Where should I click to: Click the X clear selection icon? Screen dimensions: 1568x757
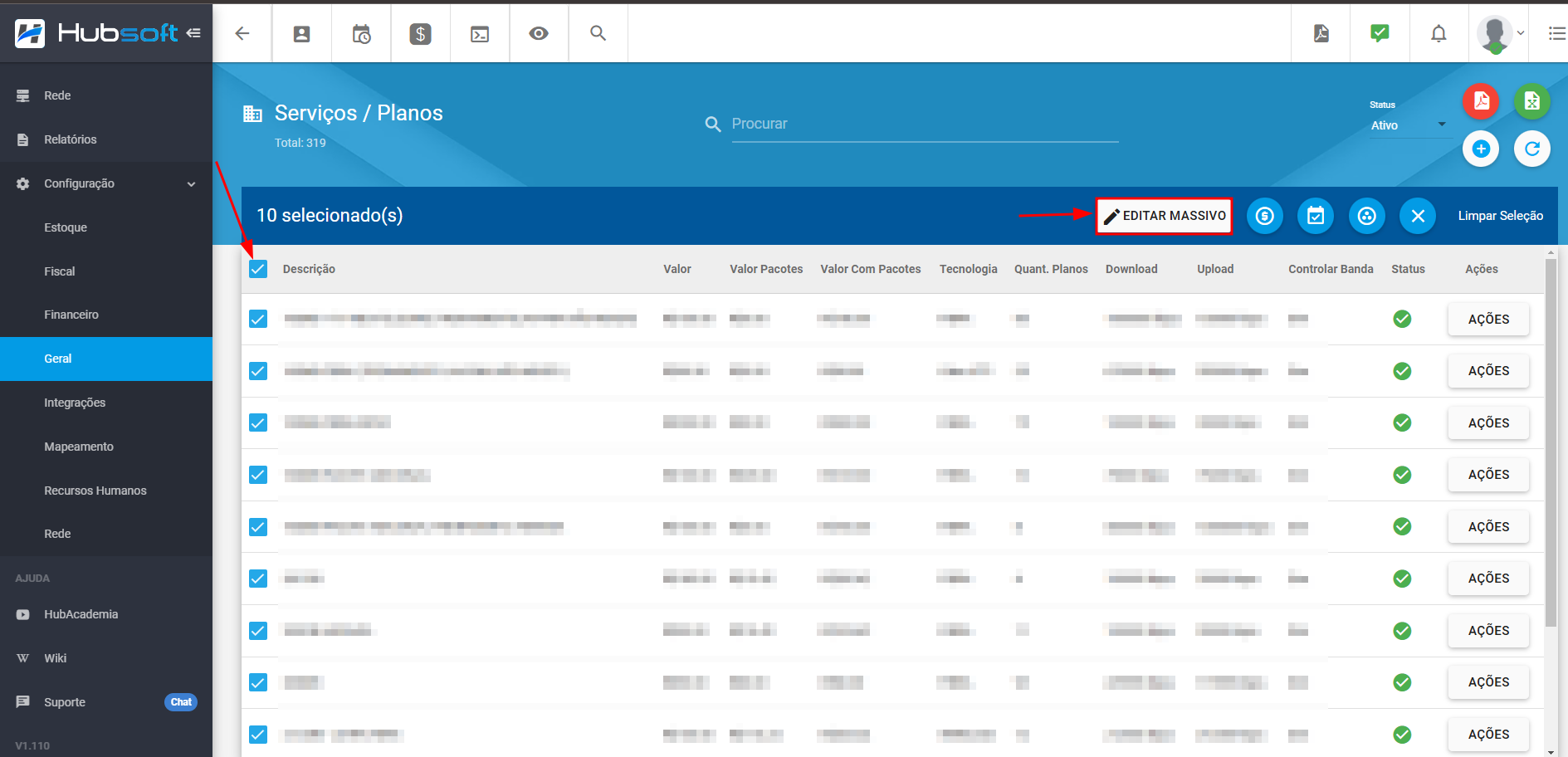(1418, 217)
